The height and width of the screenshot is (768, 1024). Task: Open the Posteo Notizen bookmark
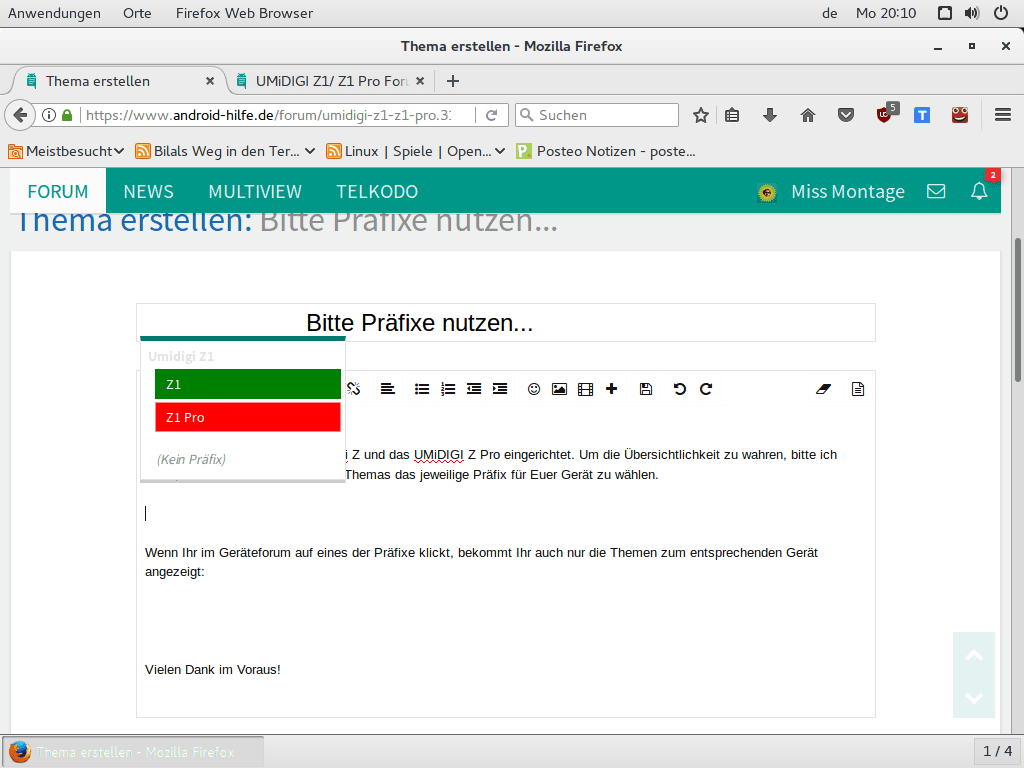(606, 152)
